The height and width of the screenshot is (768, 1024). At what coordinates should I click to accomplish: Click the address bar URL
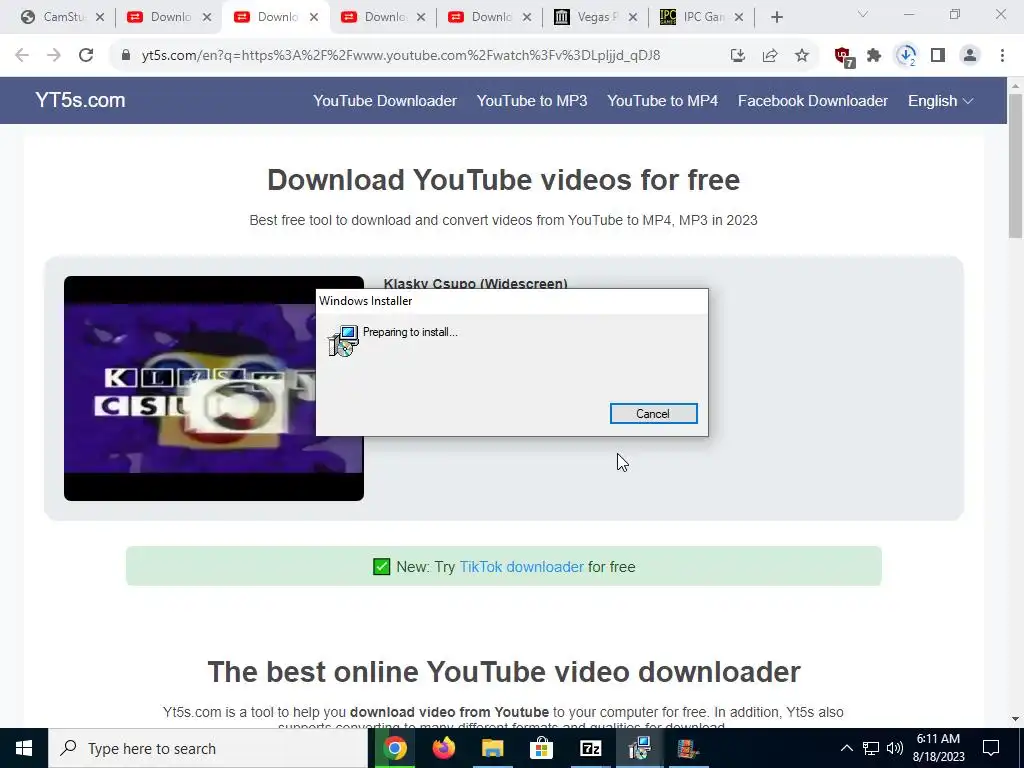(x=401, y=56)
